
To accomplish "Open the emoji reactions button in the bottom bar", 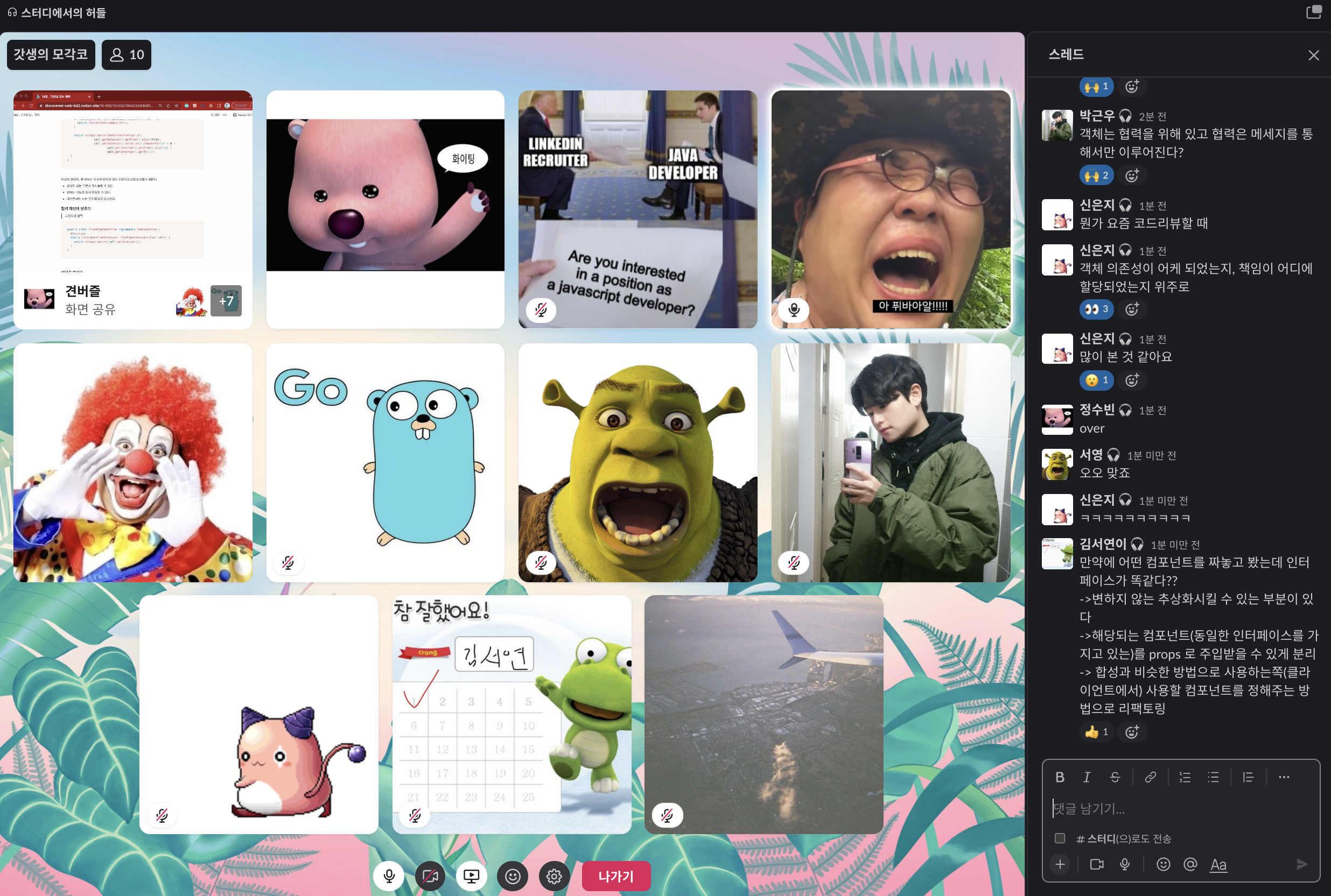I will coord(512,876).
